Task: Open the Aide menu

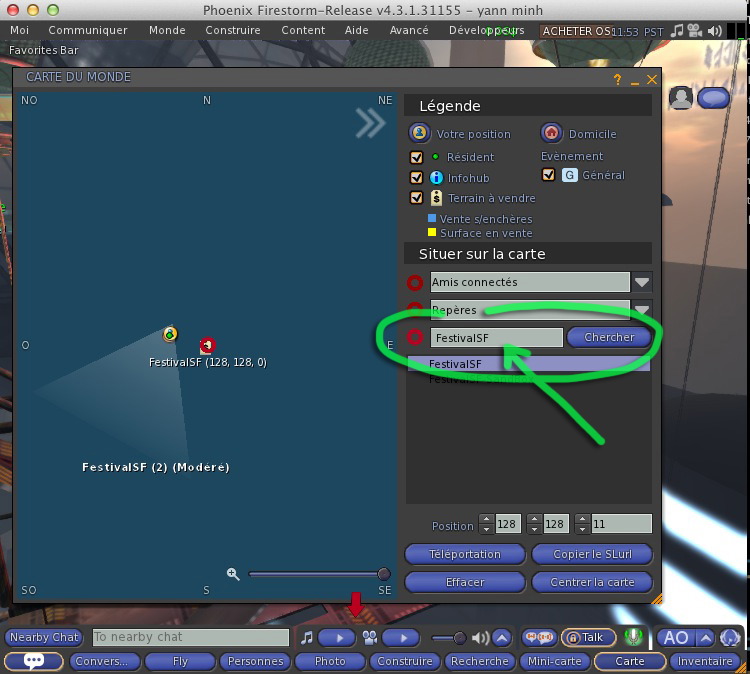Action: click(356, 30)
